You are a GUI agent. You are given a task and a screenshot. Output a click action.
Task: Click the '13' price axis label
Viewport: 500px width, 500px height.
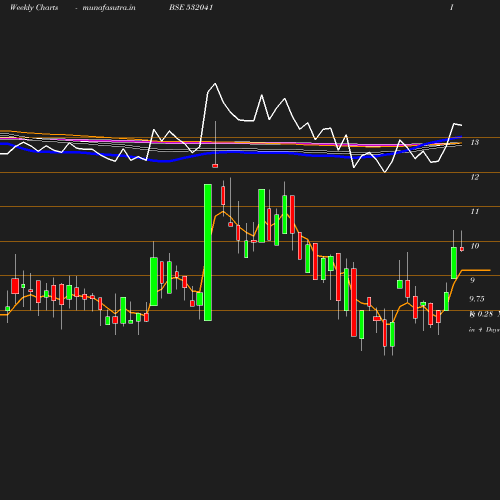tap(475, 142)
